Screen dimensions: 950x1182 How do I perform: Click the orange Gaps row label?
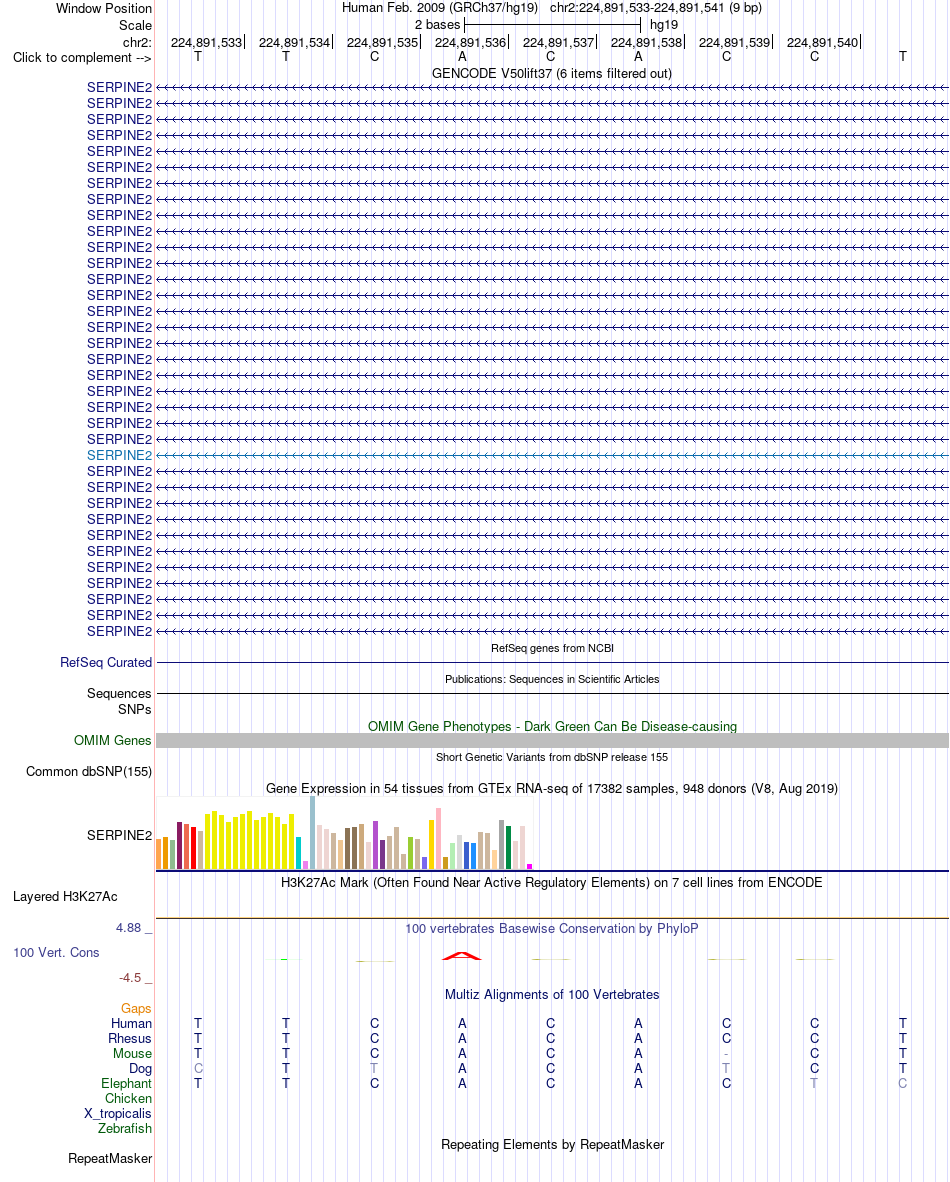click(136, 1009)
